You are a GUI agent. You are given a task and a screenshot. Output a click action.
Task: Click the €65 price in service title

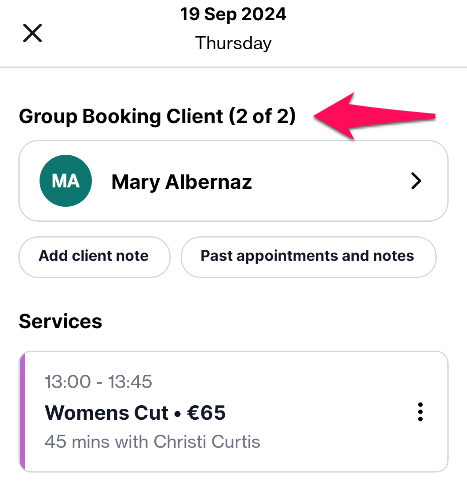[206, 413]
